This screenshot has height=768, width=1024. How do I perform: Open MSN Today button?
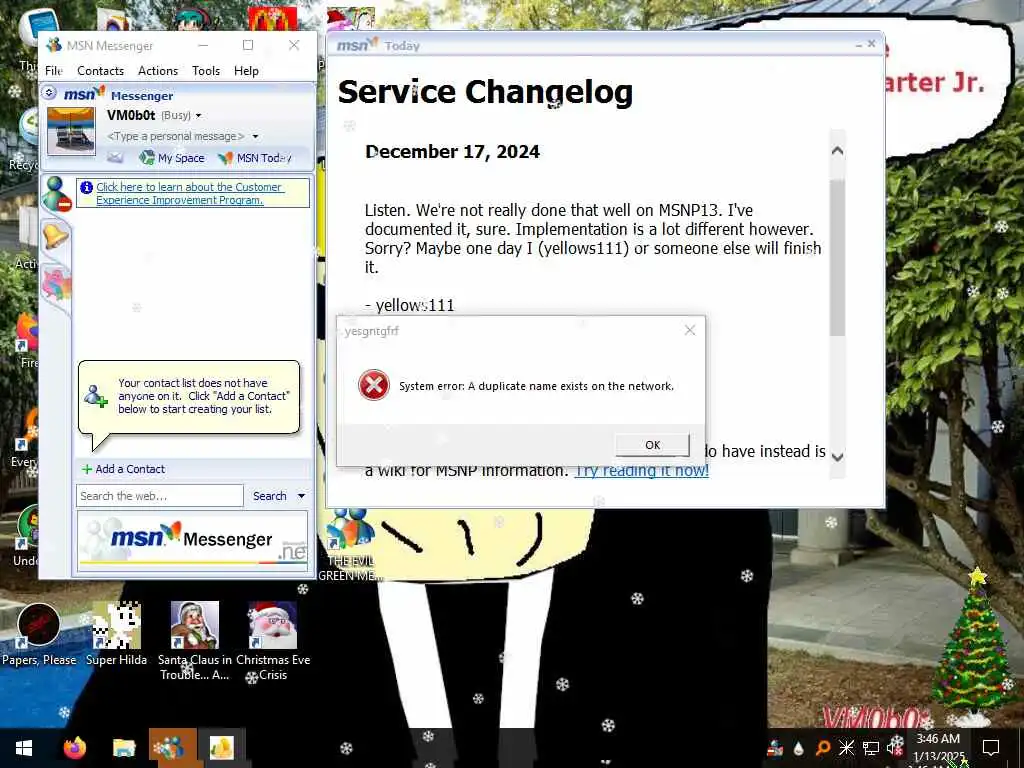tap(255, 157)
